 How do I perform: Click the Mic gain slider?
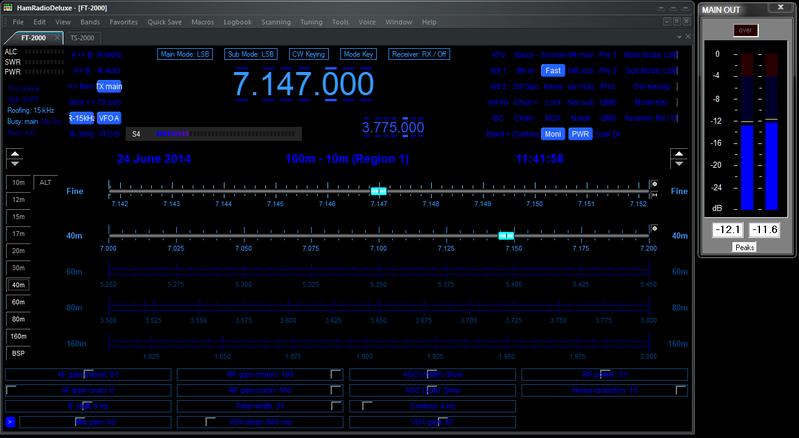(x=95, y=422)
